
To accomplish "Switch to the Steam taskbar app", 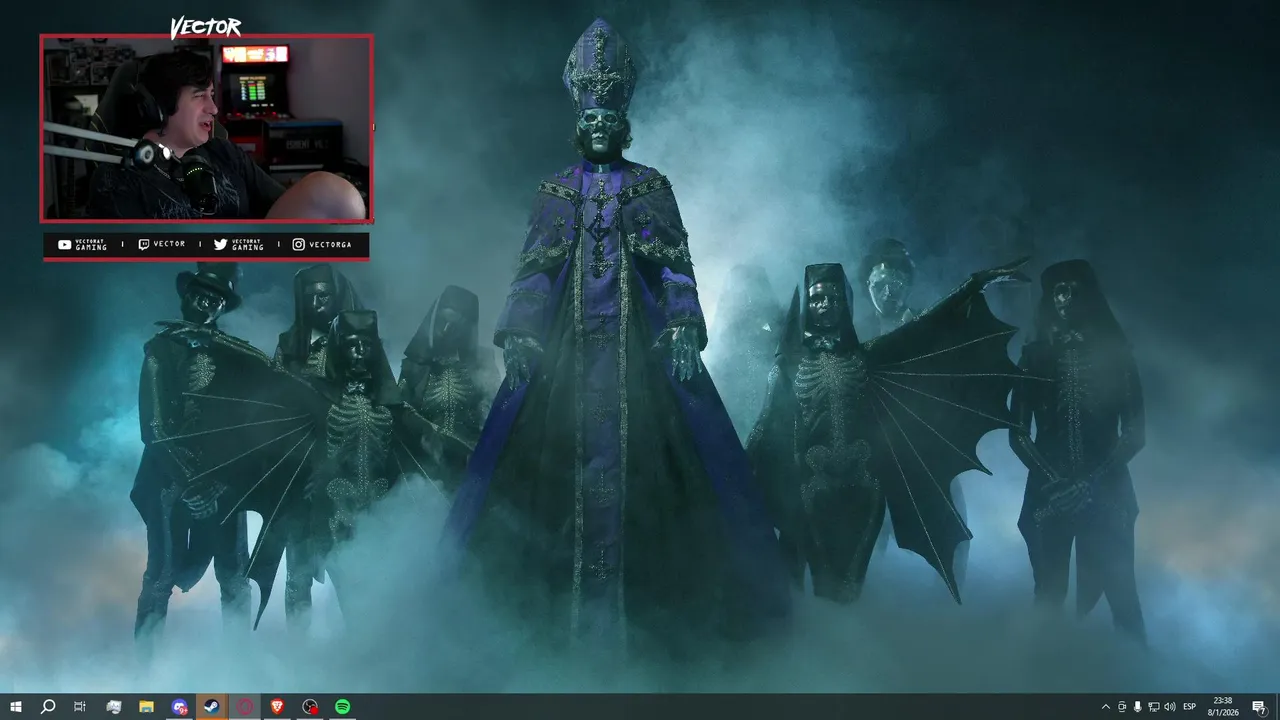I will [212, 706].
